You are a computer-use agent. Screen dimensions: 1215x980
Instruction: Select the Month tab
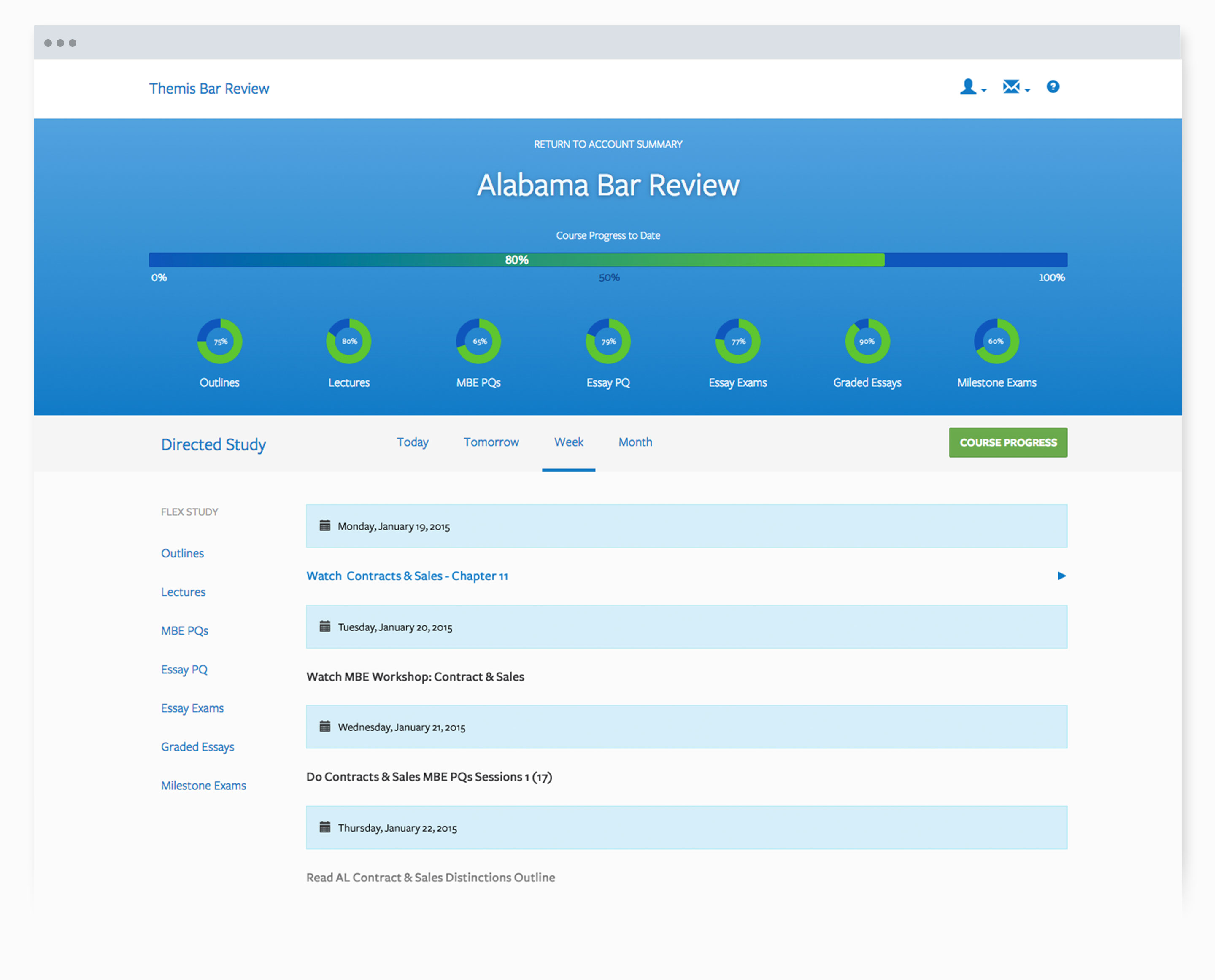tap(635, 443)
